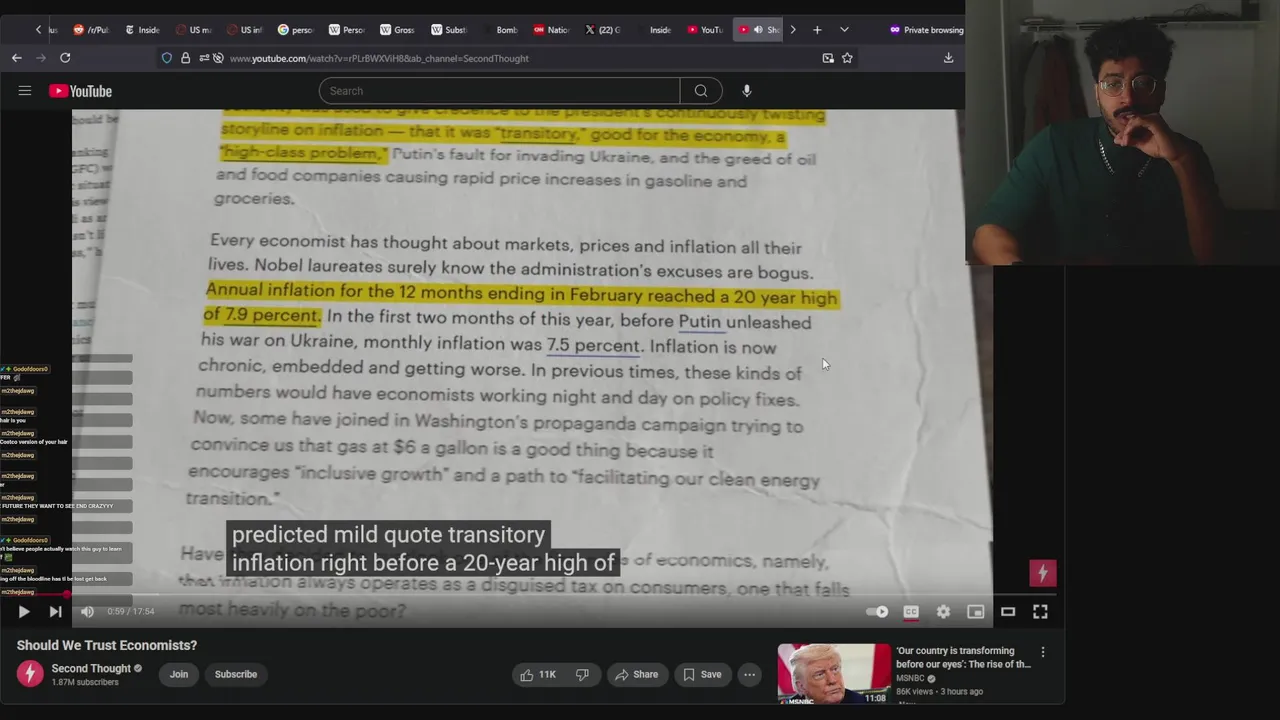Bookmark this page with star
This screenshot has width=1280, height=720.
(x=847, y=58)
